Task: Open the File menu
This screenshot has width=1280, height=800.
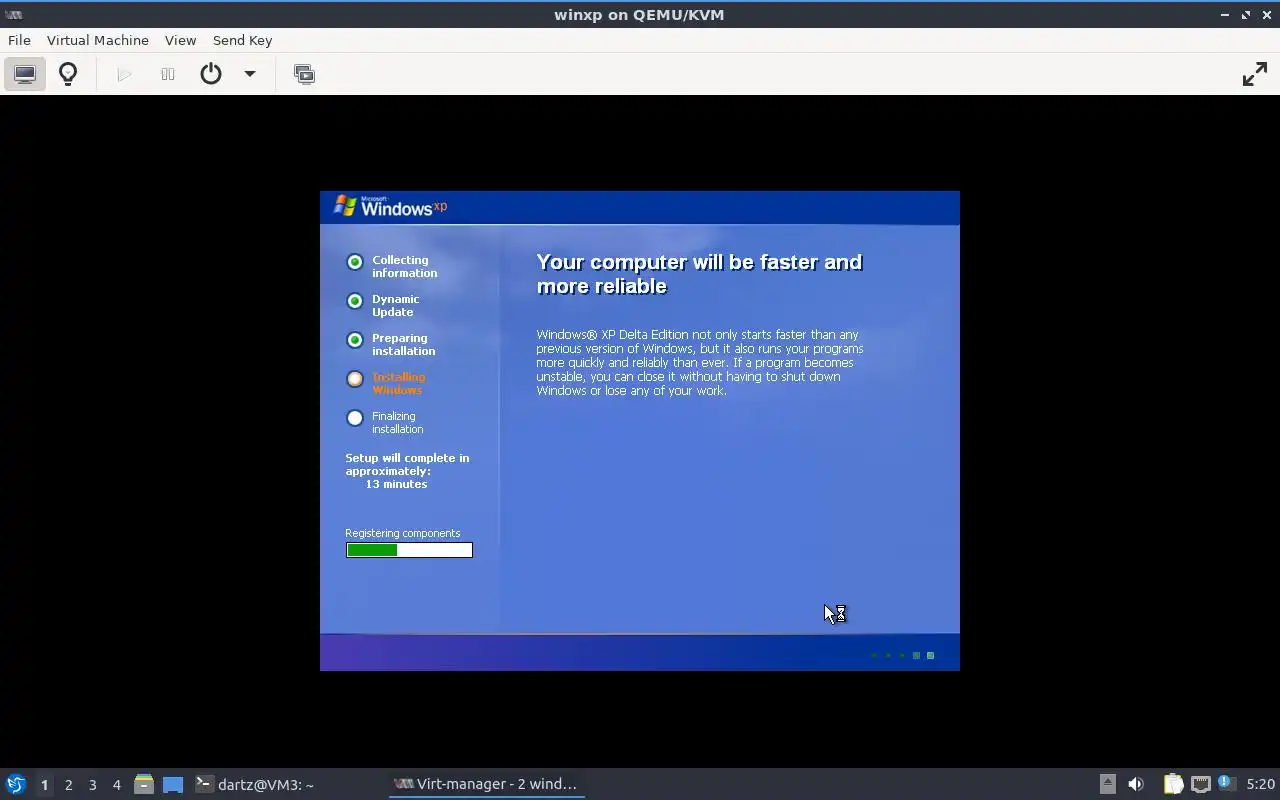Action: click(x=19, y=40)
